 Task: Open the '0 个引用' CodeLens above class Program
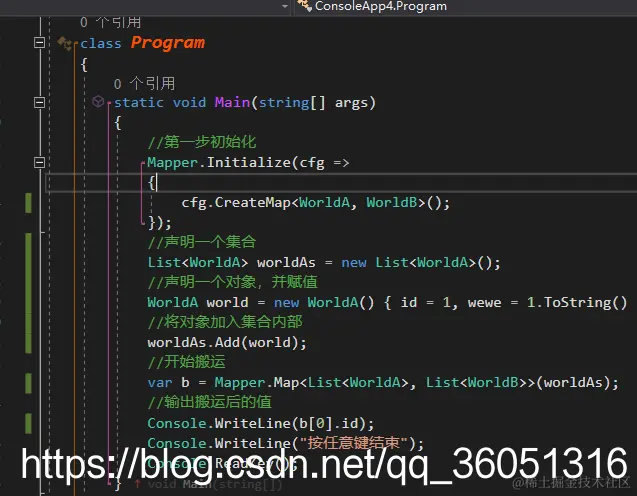click(110, 22)
